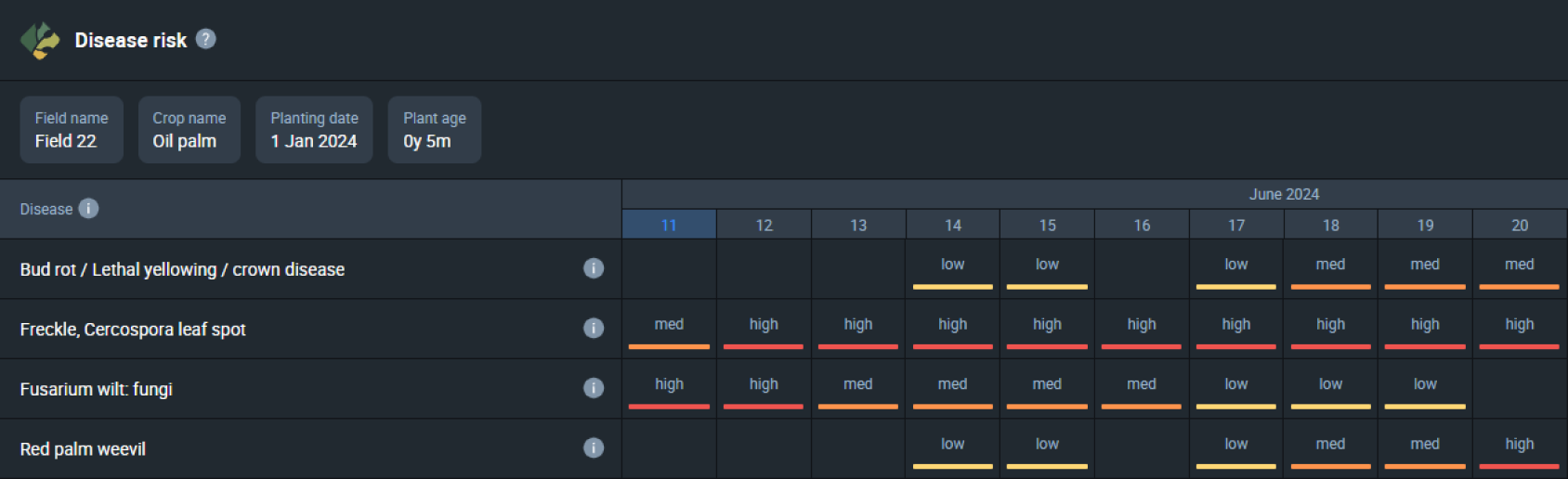1568x479 pixels.
Task: Select the Crop name Oil palm chip
Action: pyautogui.click(x=189, y=130)
